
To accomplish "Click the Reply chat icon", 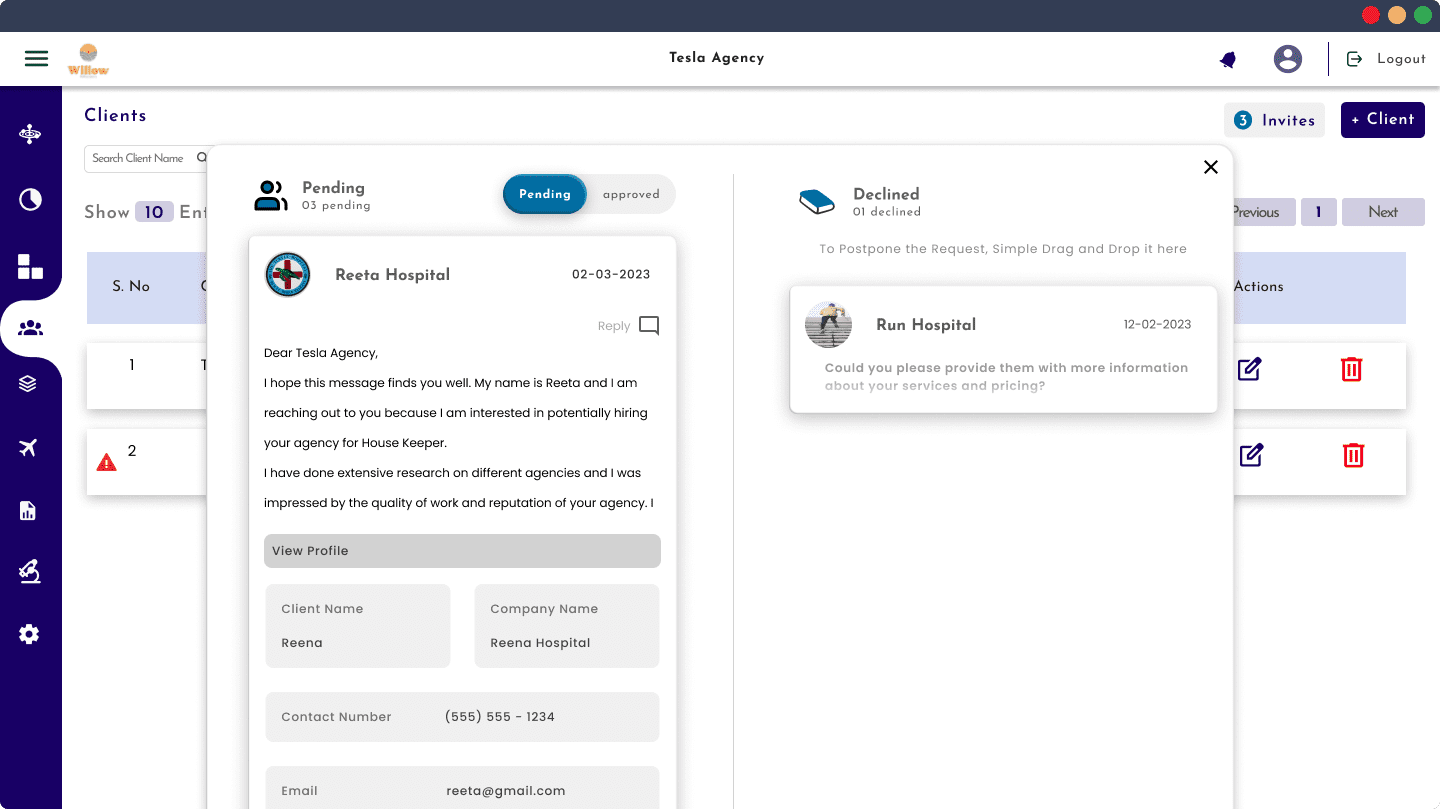I will tap(649, 325).
